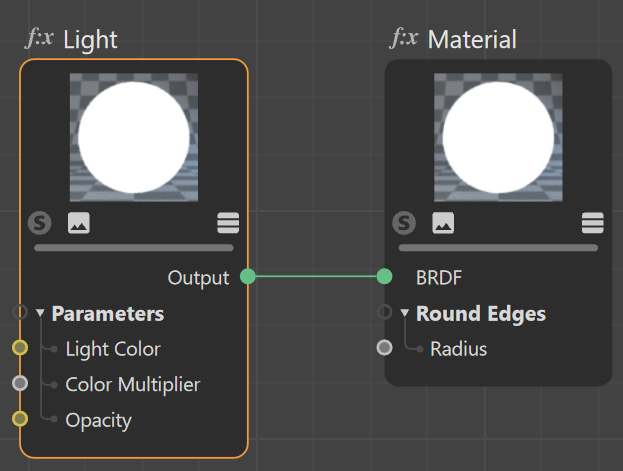This screenshot has height=471, width=623.
Task: Toggle preview image icon on Light node
Action: click(79, 223)
